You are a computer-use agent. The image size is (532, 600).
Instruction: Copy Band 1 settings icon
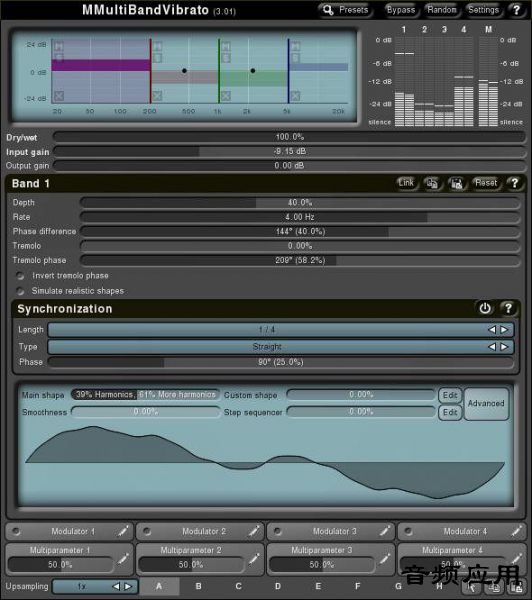[432, 183]
